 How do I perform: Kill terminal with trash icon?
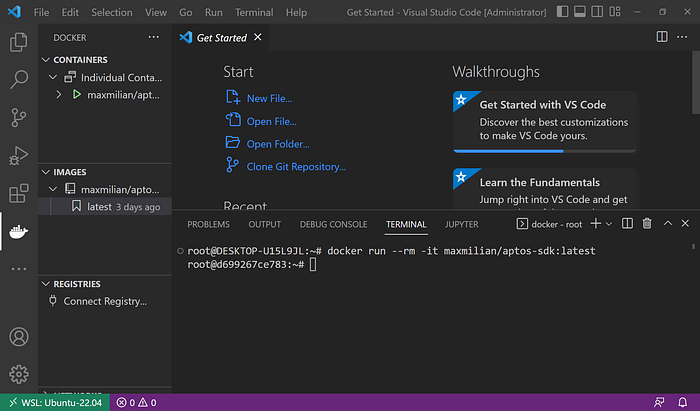(x=647, y=224)
